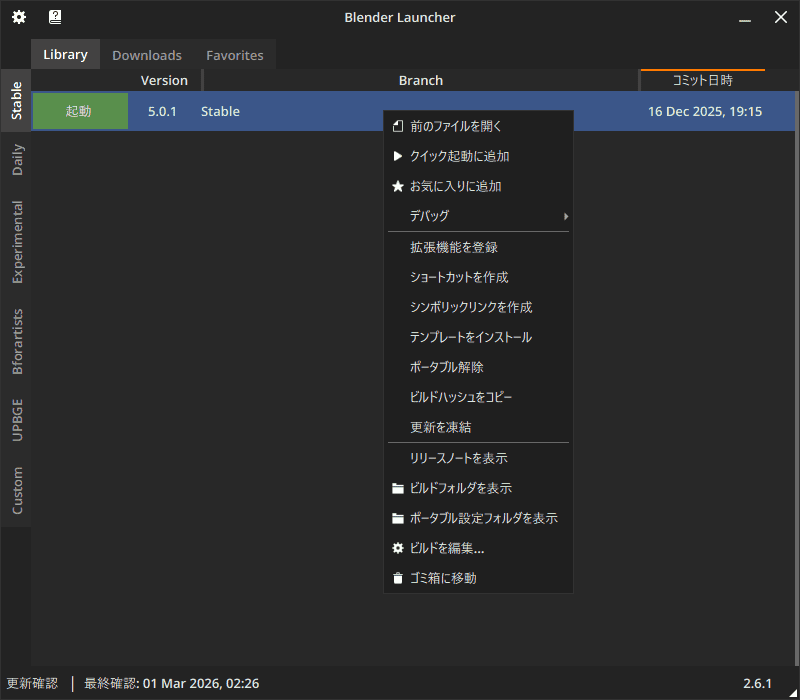
Task: Click the file icon beside 前のファイルを開く
Action: 397,126
